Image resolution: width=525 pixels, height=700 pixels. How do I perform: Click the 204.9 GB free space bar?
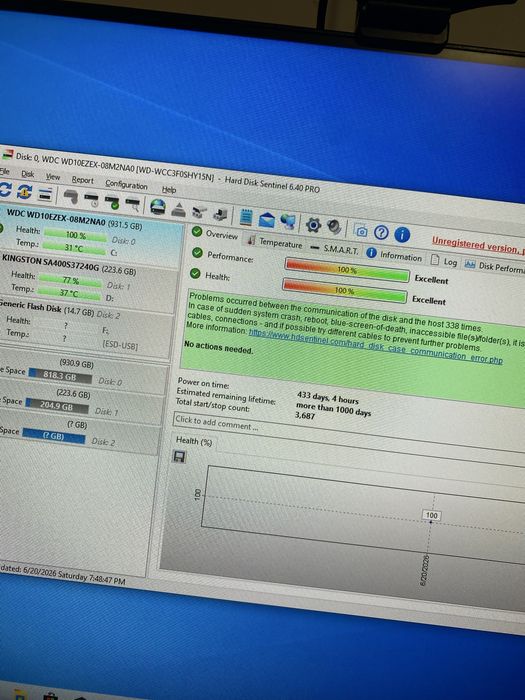click(x=57, y=406)
